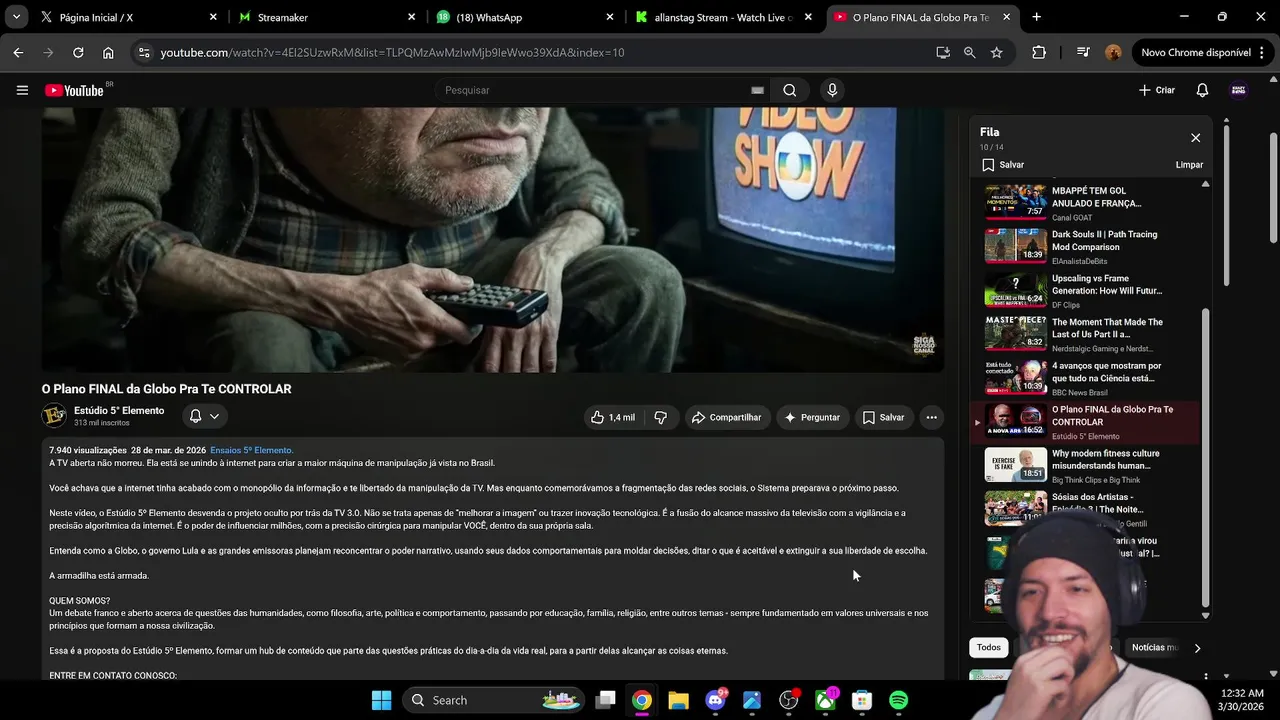Viewport: 1280px width, 720px height.
Task: Open the YouTube account avatar menu
Action: click(1238, 90)
